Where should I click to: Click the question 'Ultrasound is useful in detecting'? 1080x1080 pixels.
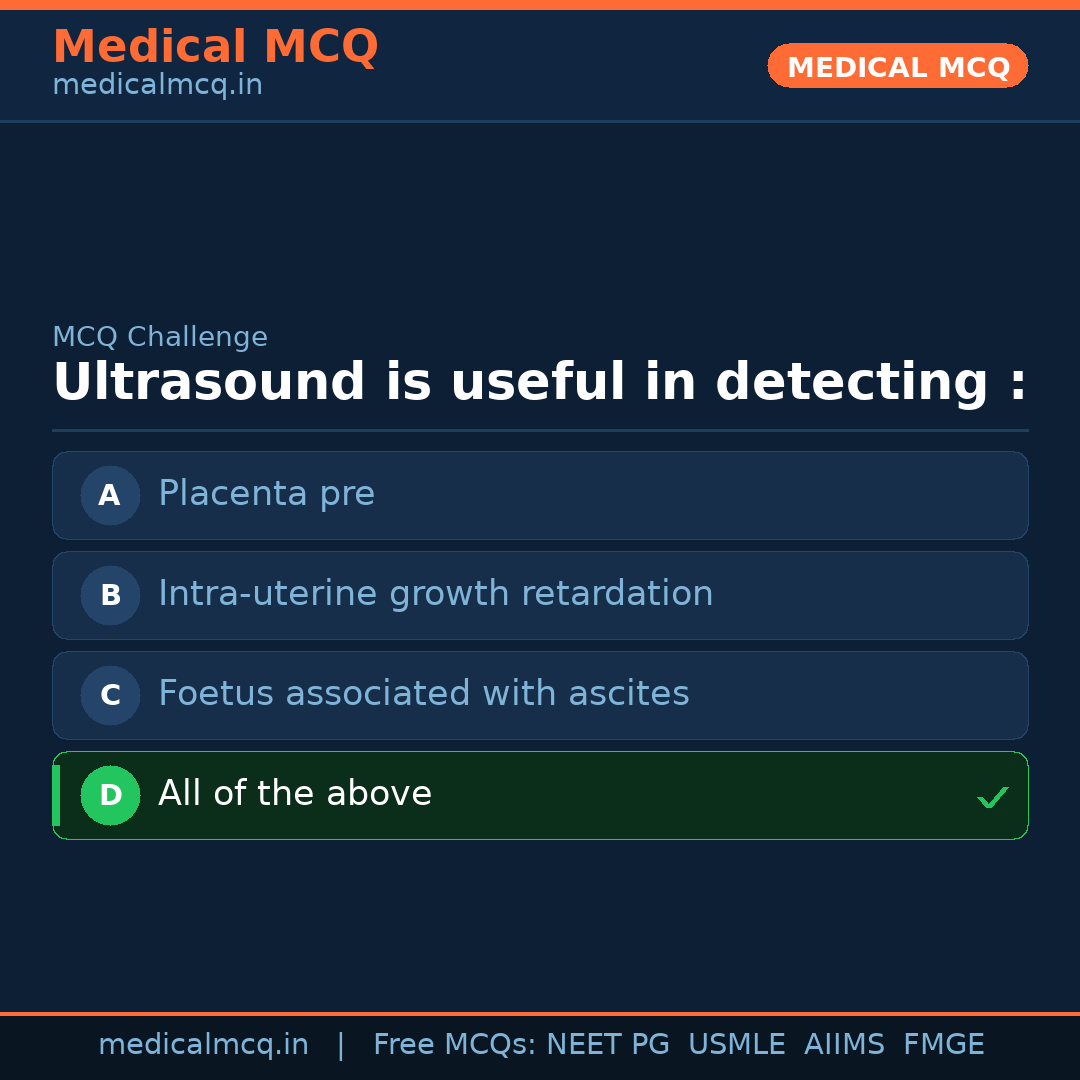point(539,383)
